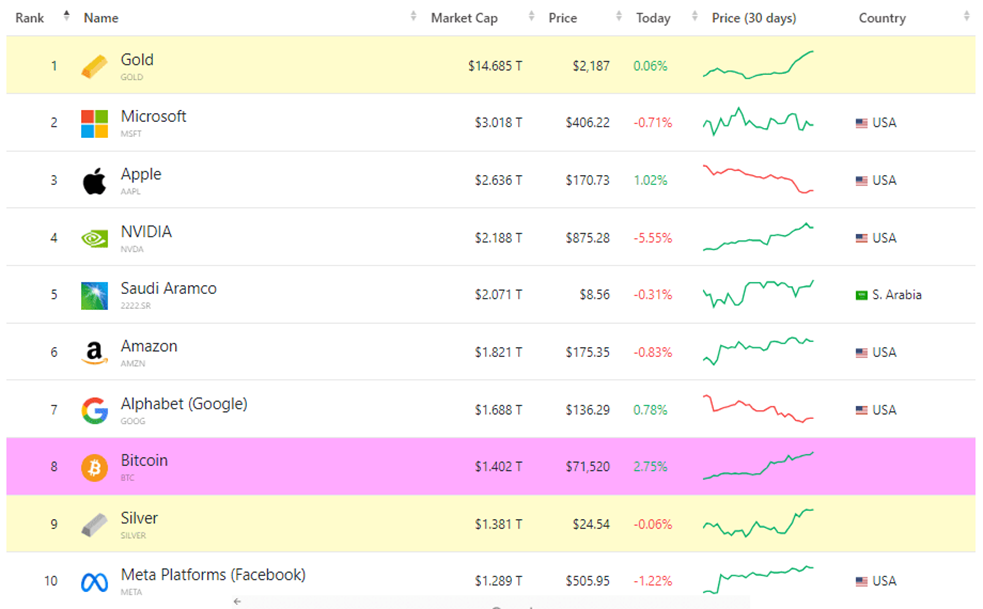Click the Price (30 days) header
983x609 pixels.
coord(754,18)
